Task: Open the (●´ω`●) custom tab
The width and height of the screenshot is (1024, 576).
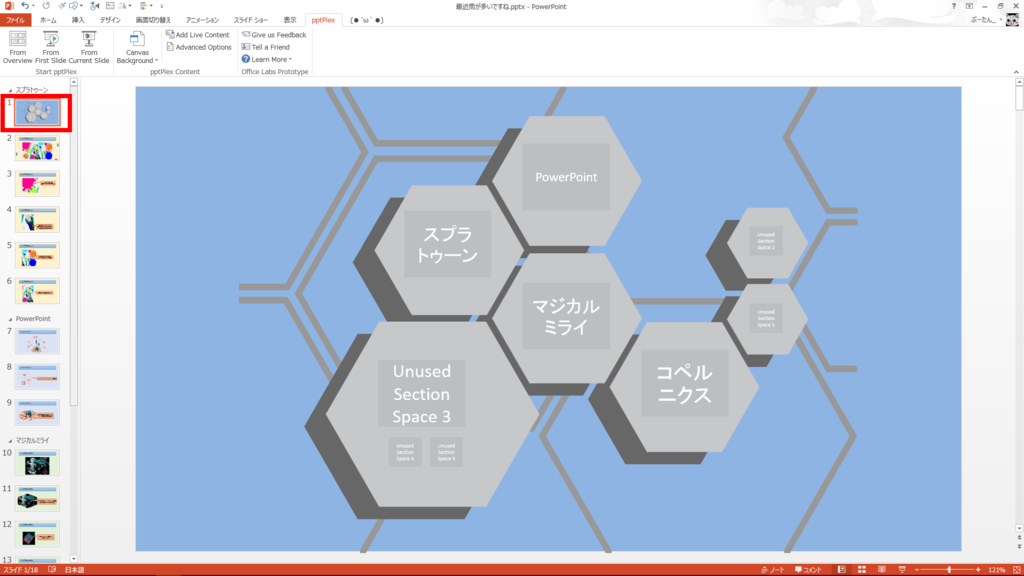Action: (366, 20)
